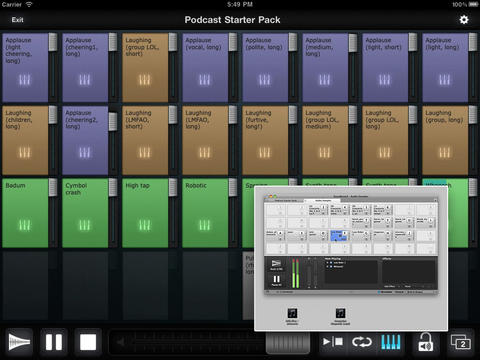Trigger Applause (vocal, long) pad
Image resolution: width=480 pixels, height=360 pixels.
click(x=205, y=68)
